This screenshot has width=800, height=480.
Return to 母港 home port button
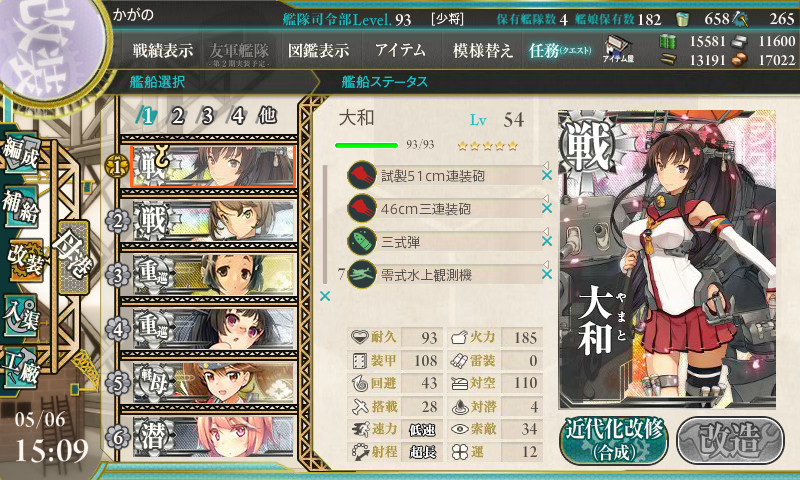point(73,257)
